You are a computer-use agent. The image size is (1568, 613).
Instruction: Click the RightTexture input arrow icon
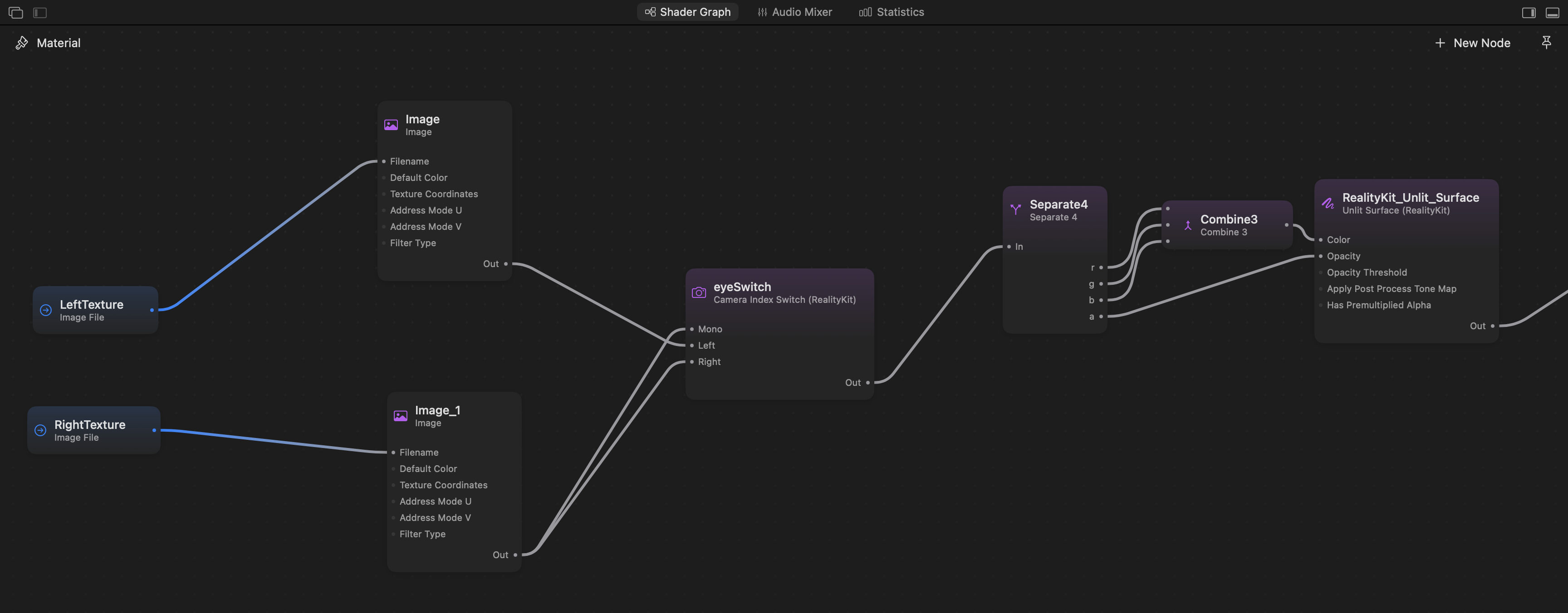pos(40,430)
